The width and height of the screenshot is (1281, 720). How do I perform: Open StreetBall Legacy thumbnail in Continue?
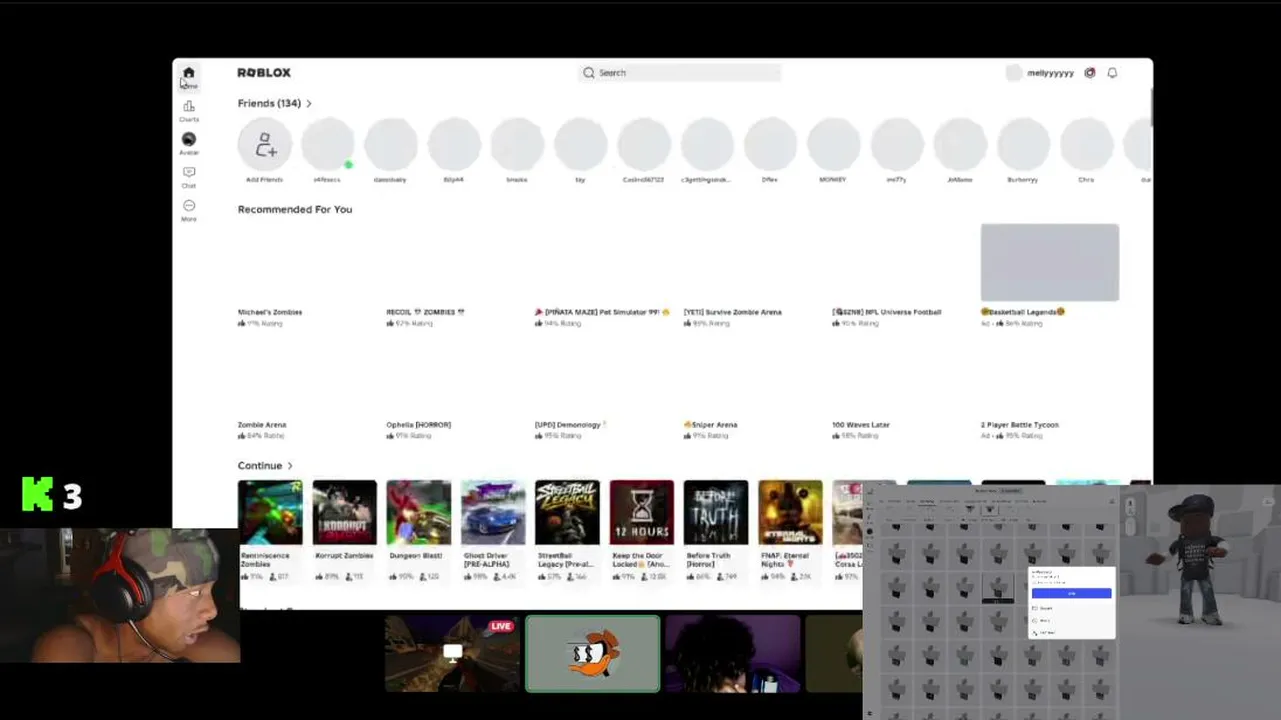567,513
